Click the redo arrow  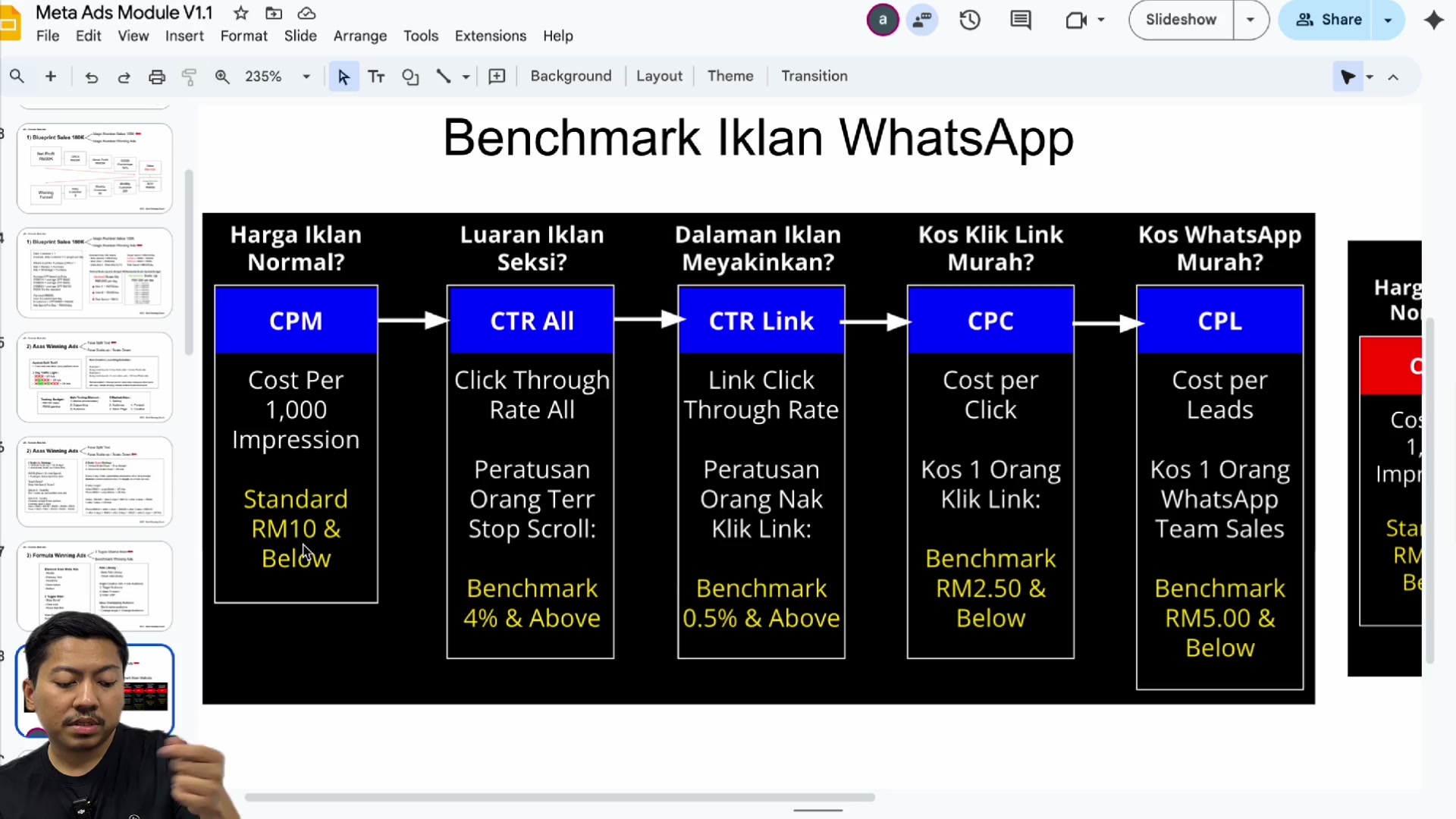coord(124,77)
